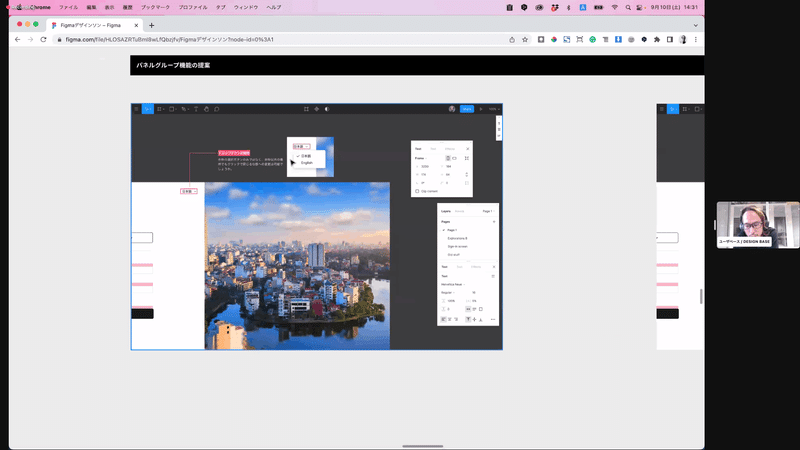This screenshot has height=450, width=800.
Task: Click the 日本語 dropdown in the popup preview
Action: pos(301,146)
